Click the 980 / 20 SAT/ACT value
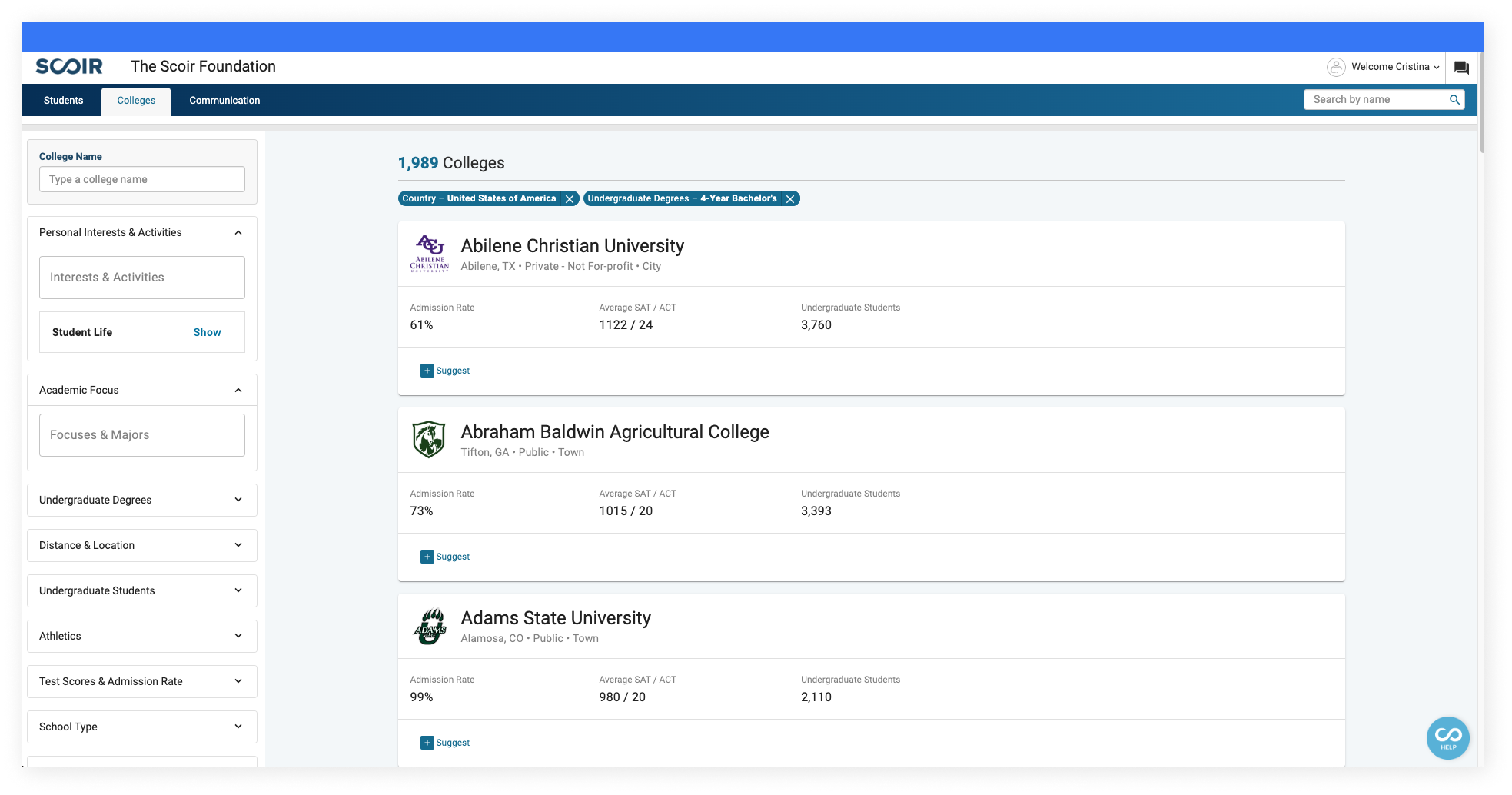This screenshot has width=1512, height=795. coord(622,697)
